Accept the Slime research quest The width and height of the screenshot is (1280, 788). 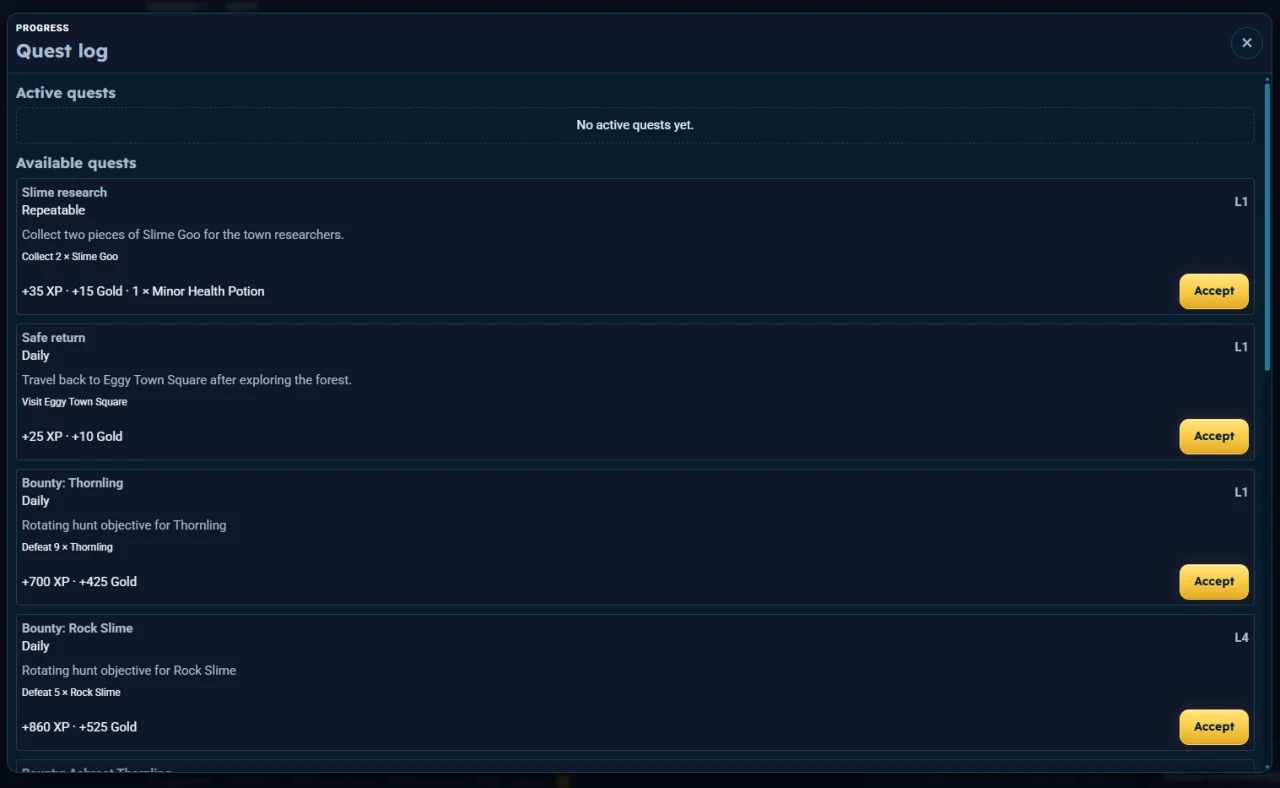click(x=1214, y=291)
